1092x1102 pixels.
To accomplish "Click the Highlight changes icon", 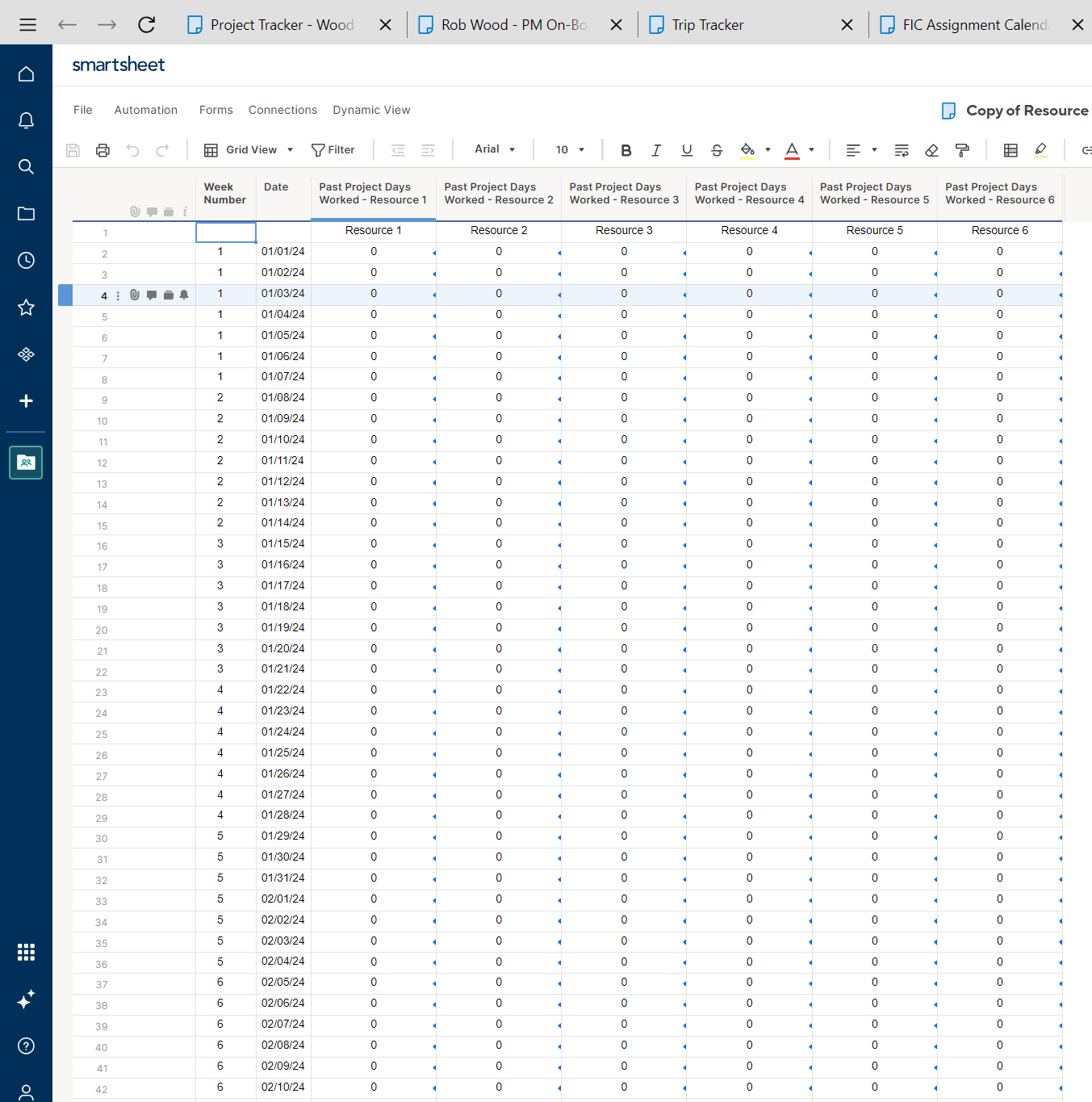I will [x=1040, y=150].
